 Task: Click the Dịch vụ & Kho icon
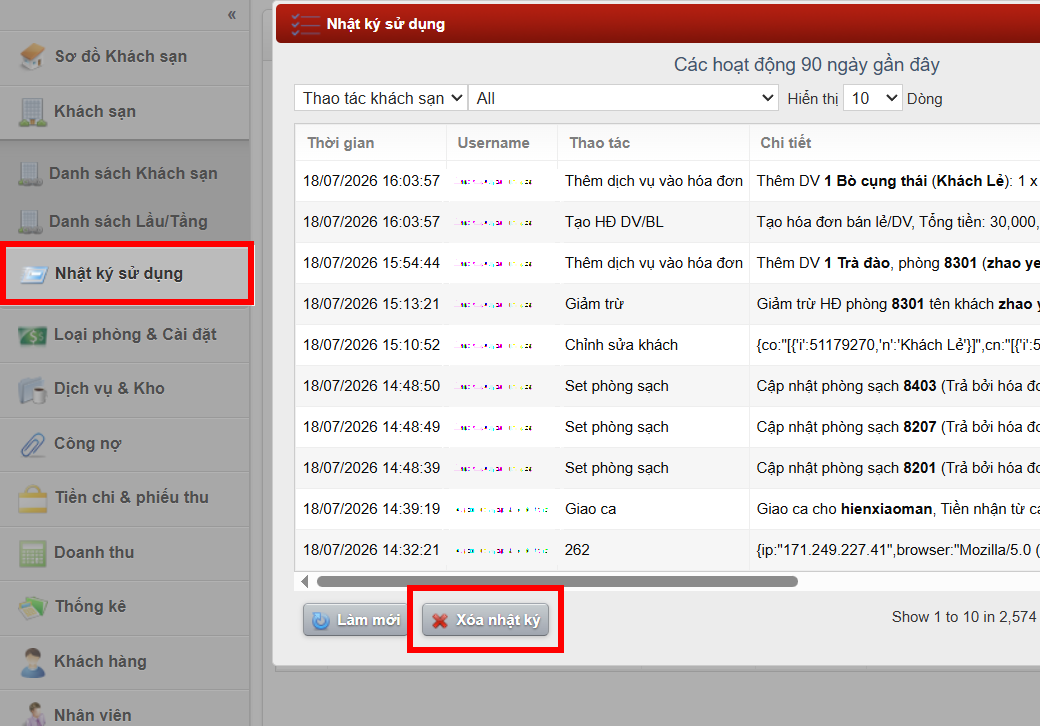pyautogui.click(x=32, y=389)
